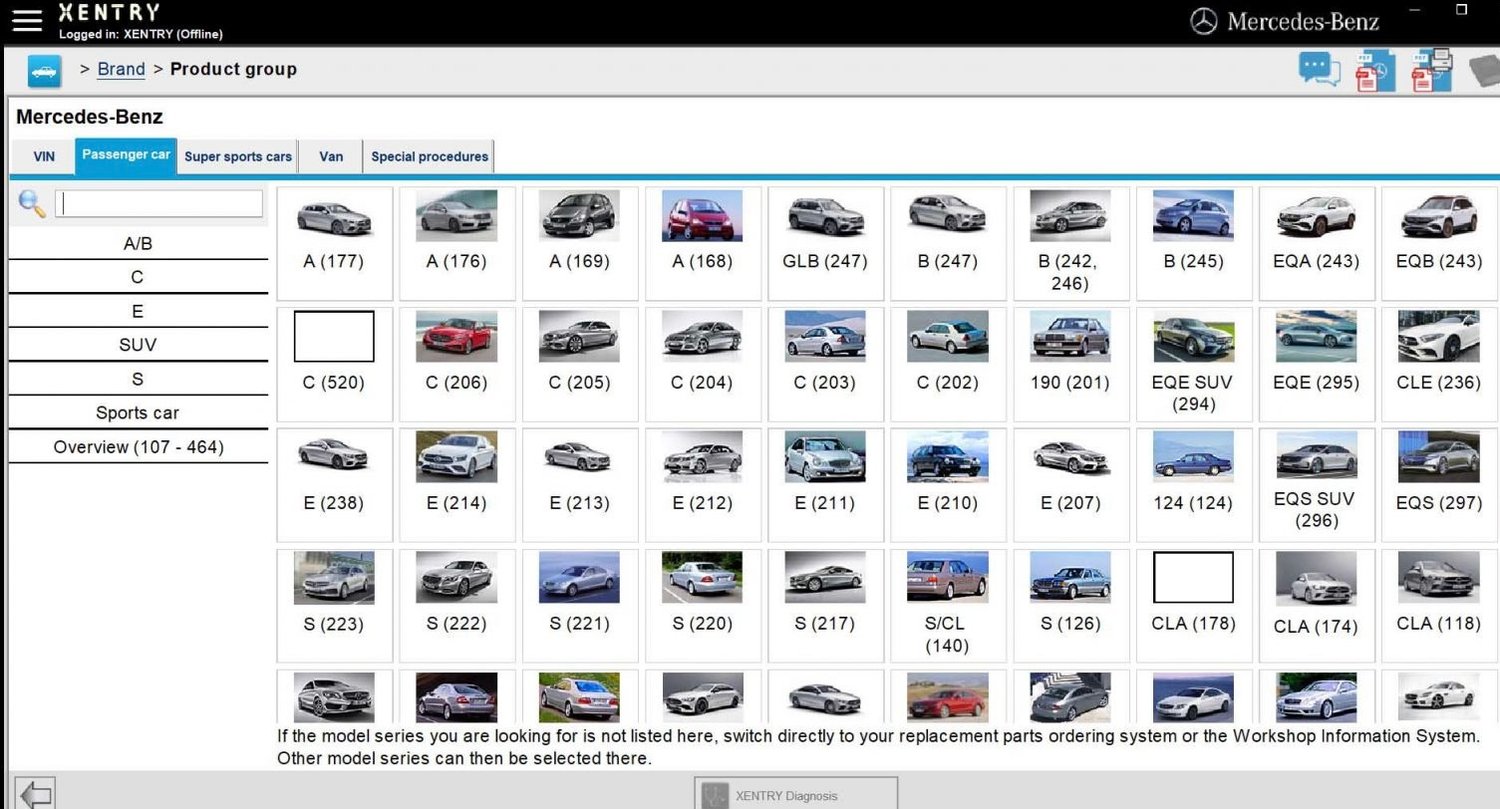Screen dimensions: 1500x809
Task: Select the C (520) tile with blank image
Action: [x=334, y=364]
